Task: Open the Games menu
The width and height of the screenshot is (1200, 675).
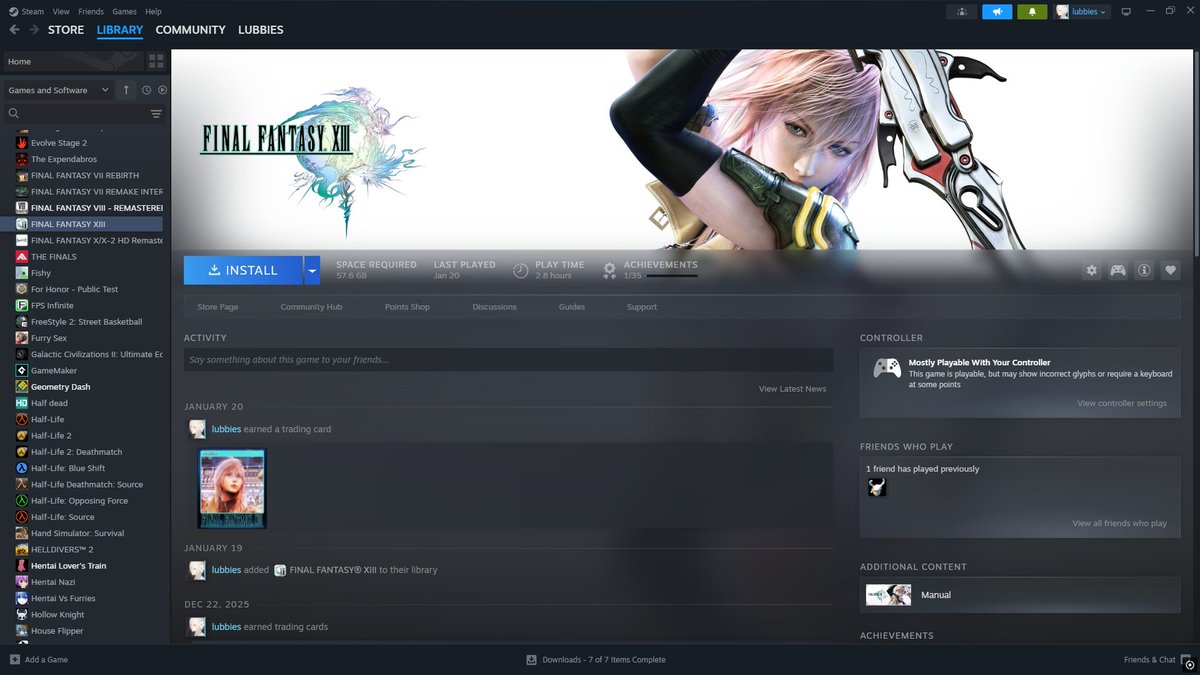Action: tap(124, 12)
